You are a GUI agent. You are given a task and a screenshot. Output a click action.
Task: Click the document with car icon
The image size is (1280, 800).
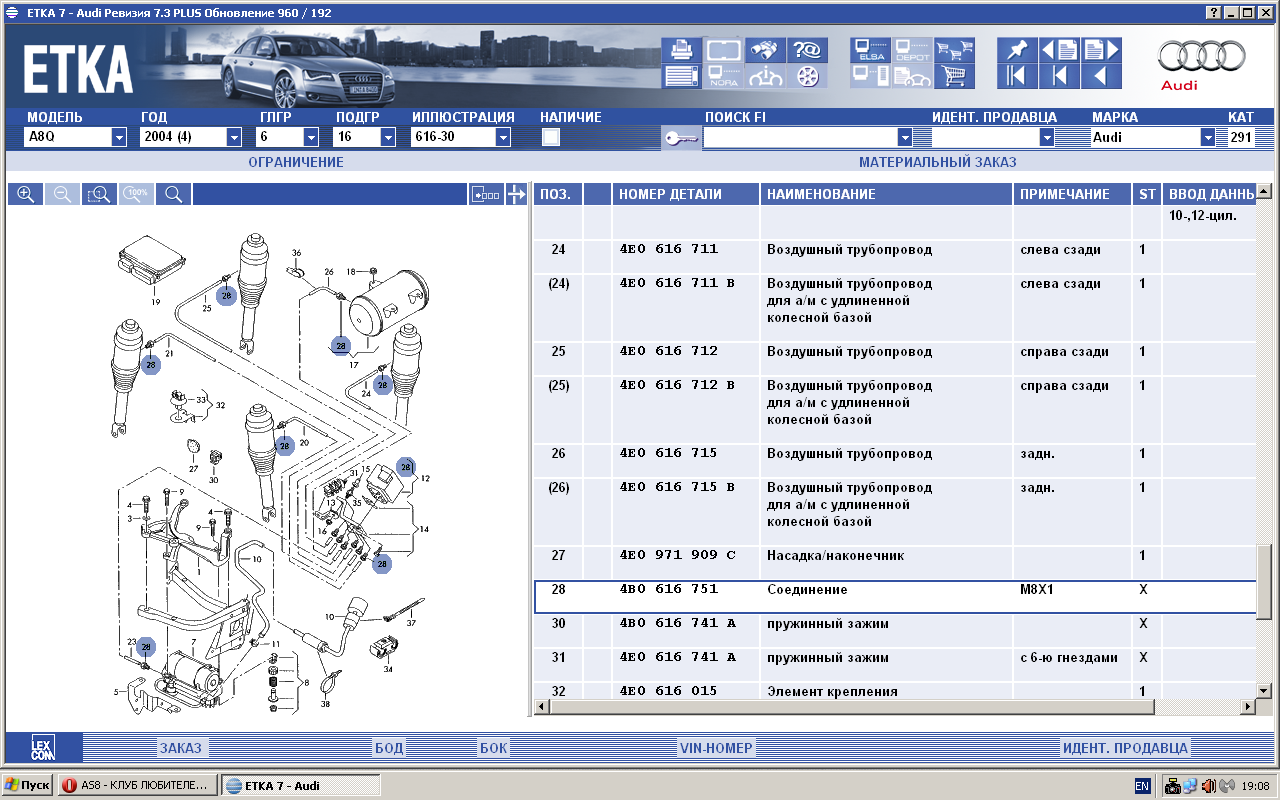click(912, 76)
